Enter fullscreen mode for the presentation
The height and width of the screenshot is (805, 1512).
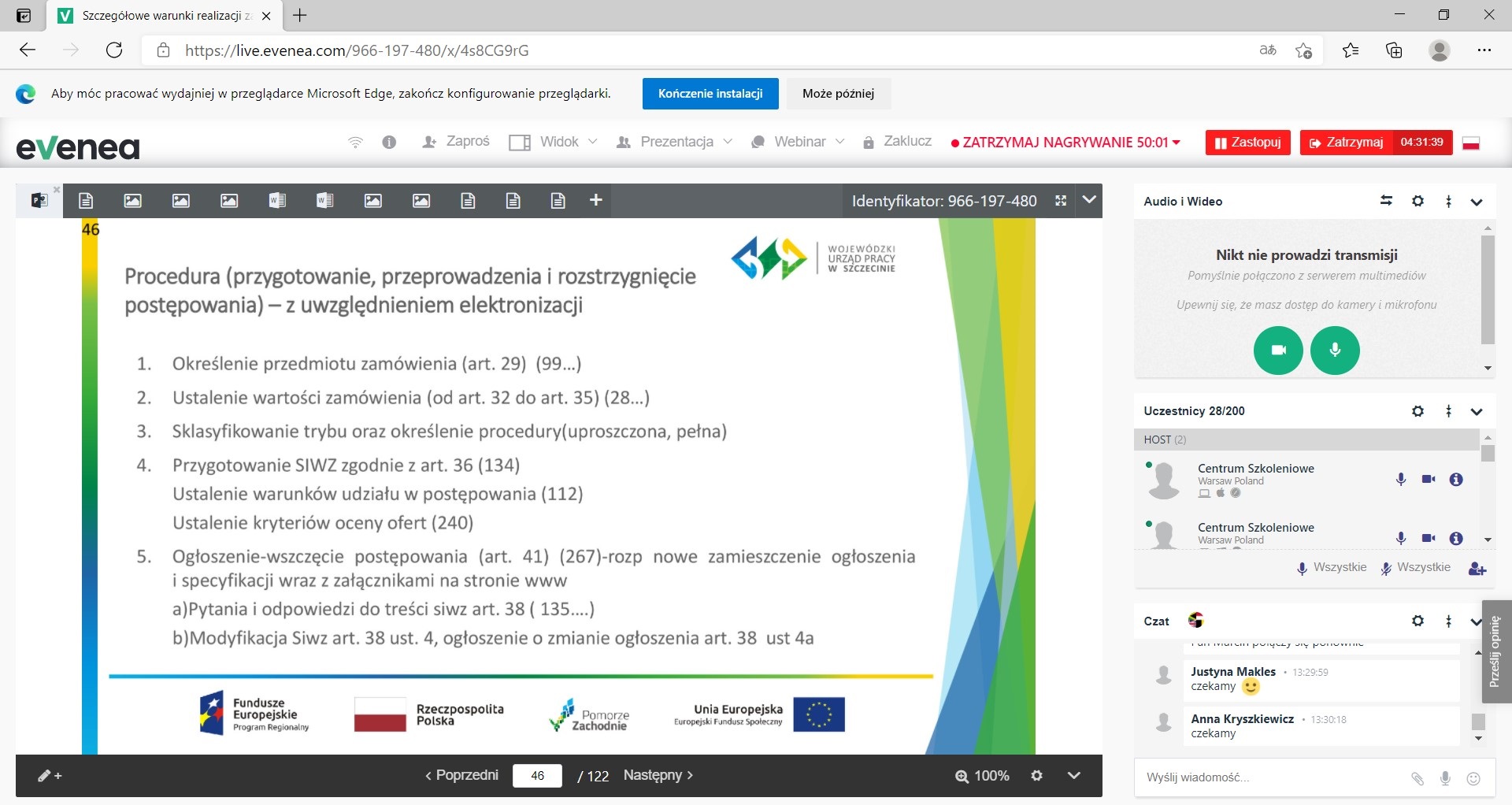(1061, 201)
